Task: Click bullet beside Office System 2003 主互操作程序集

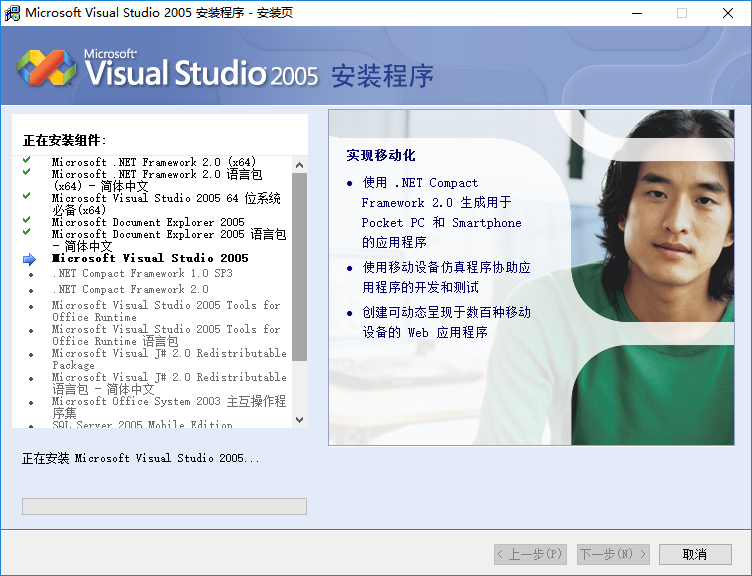Action: point(31,403)
